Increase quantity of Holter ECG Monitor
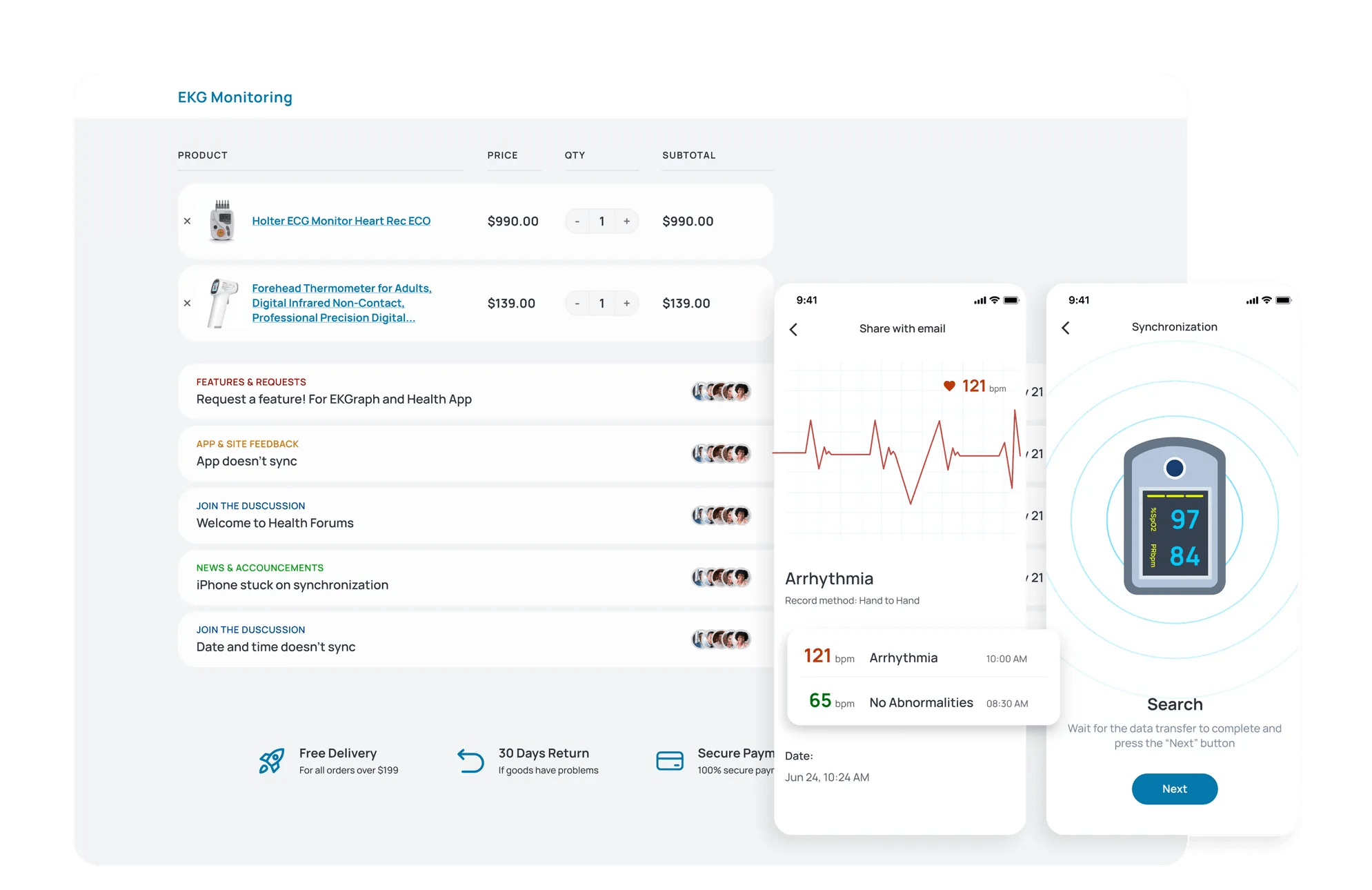Screen dimensions: 1372x890 [626, 221]
